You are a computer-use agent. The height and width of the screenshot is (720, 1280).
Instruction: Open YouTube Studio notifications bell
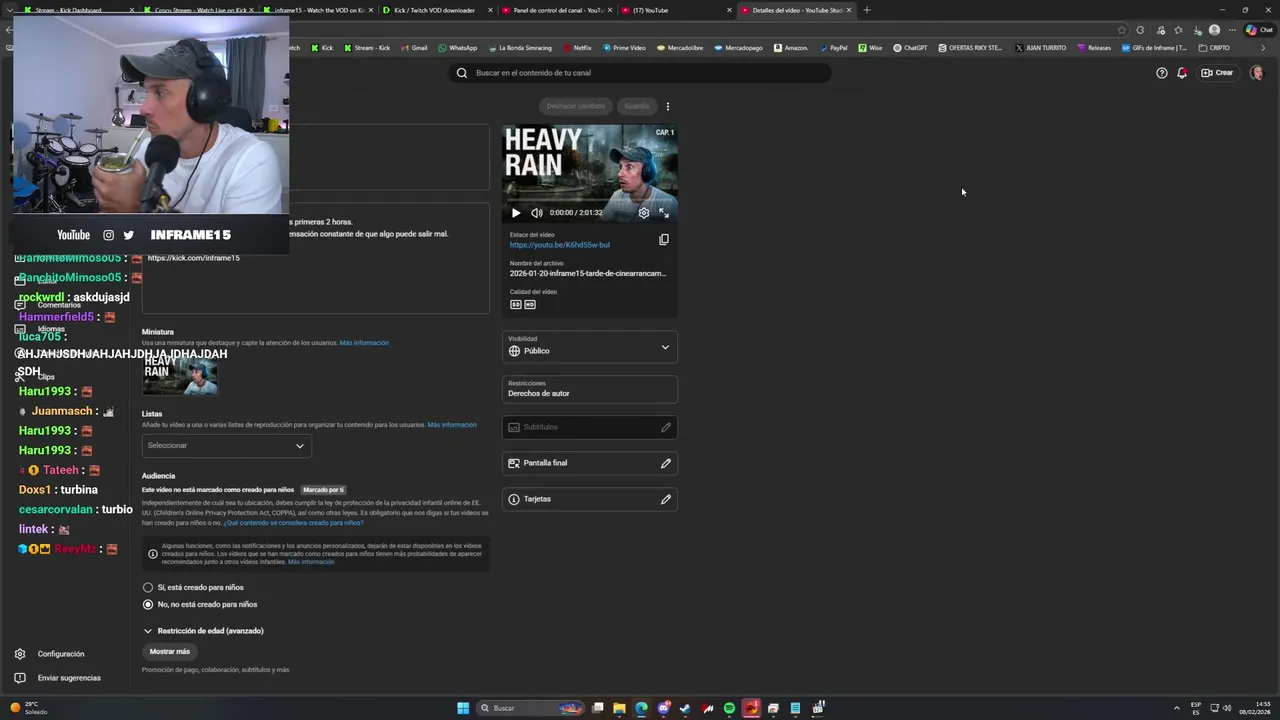(x=1182, y=73)
